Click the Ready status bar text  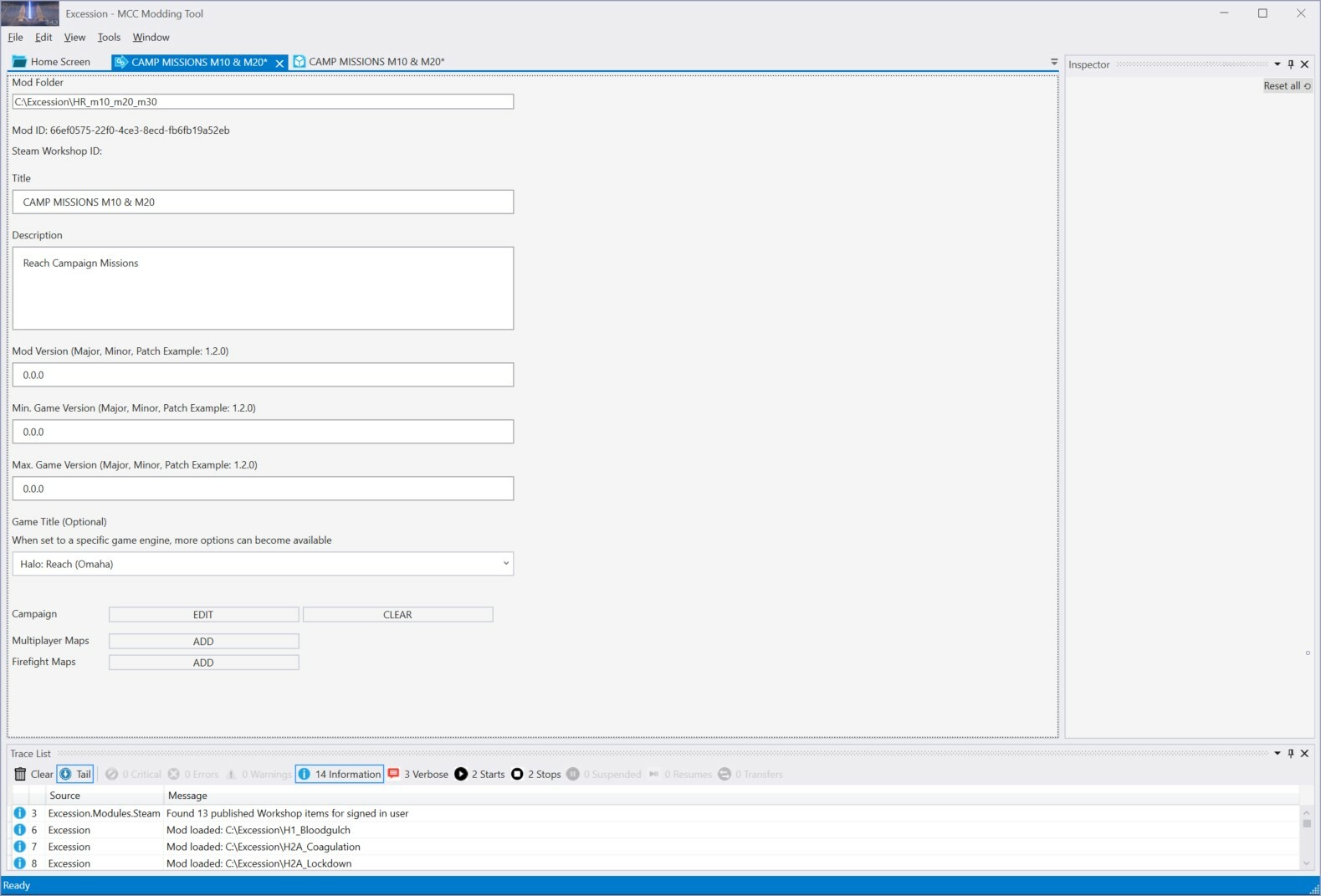pyautogui.click(x=17, y=886)
